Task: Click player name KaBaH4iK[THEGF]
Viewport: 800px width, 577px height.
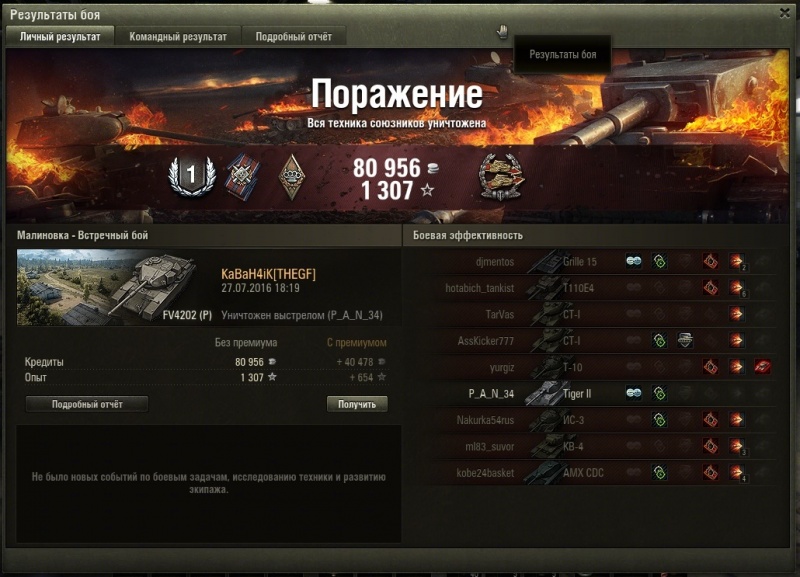Action: click(x=268, y=274)
